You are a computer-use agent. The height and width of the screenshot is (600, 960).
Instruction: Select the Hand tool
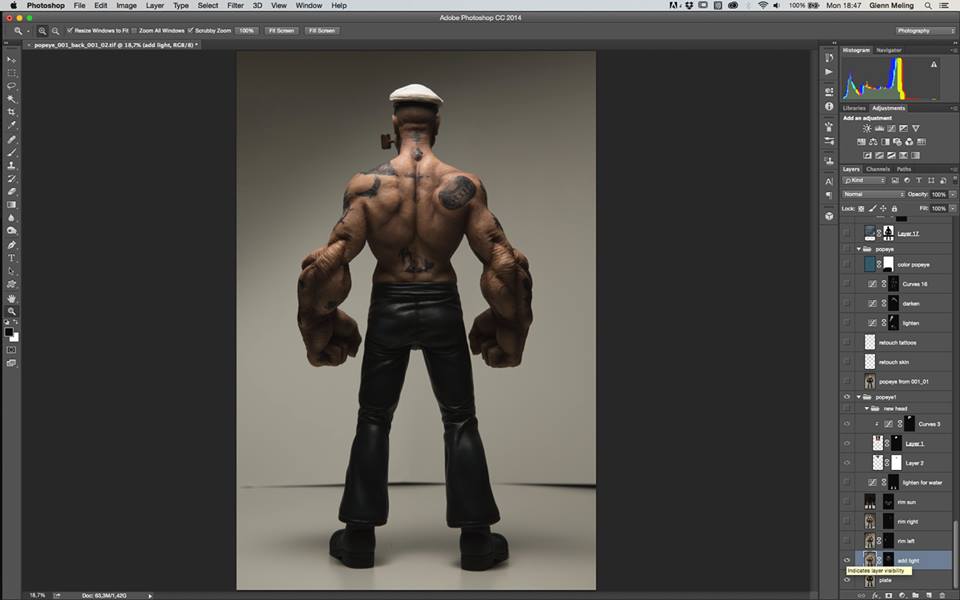[x=12, y=298]
